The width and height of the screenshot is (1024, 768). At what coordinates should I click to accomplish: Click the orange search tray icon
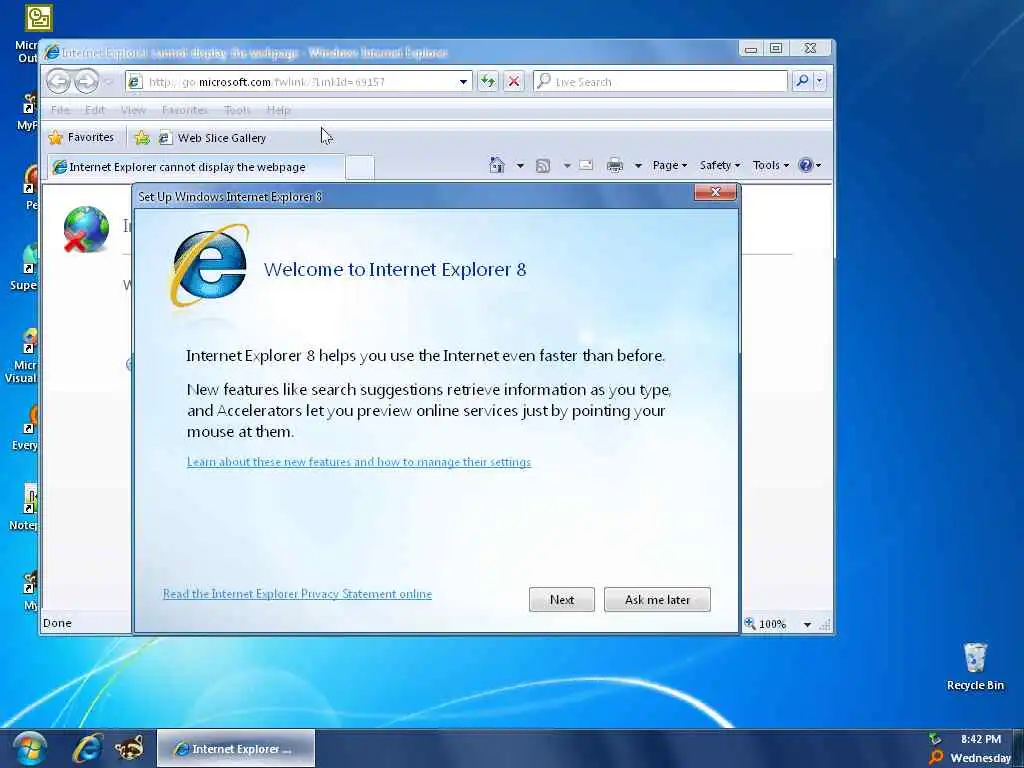[935, 758]
